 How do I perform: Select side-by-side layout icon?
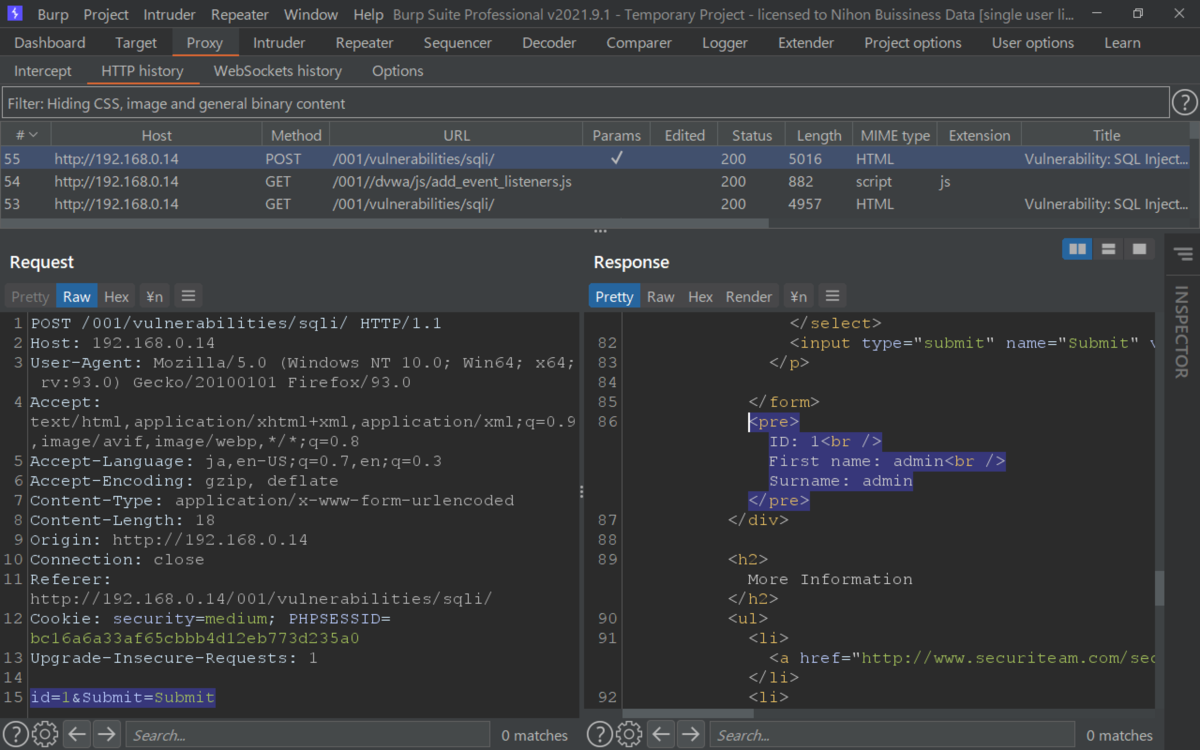1078,249
